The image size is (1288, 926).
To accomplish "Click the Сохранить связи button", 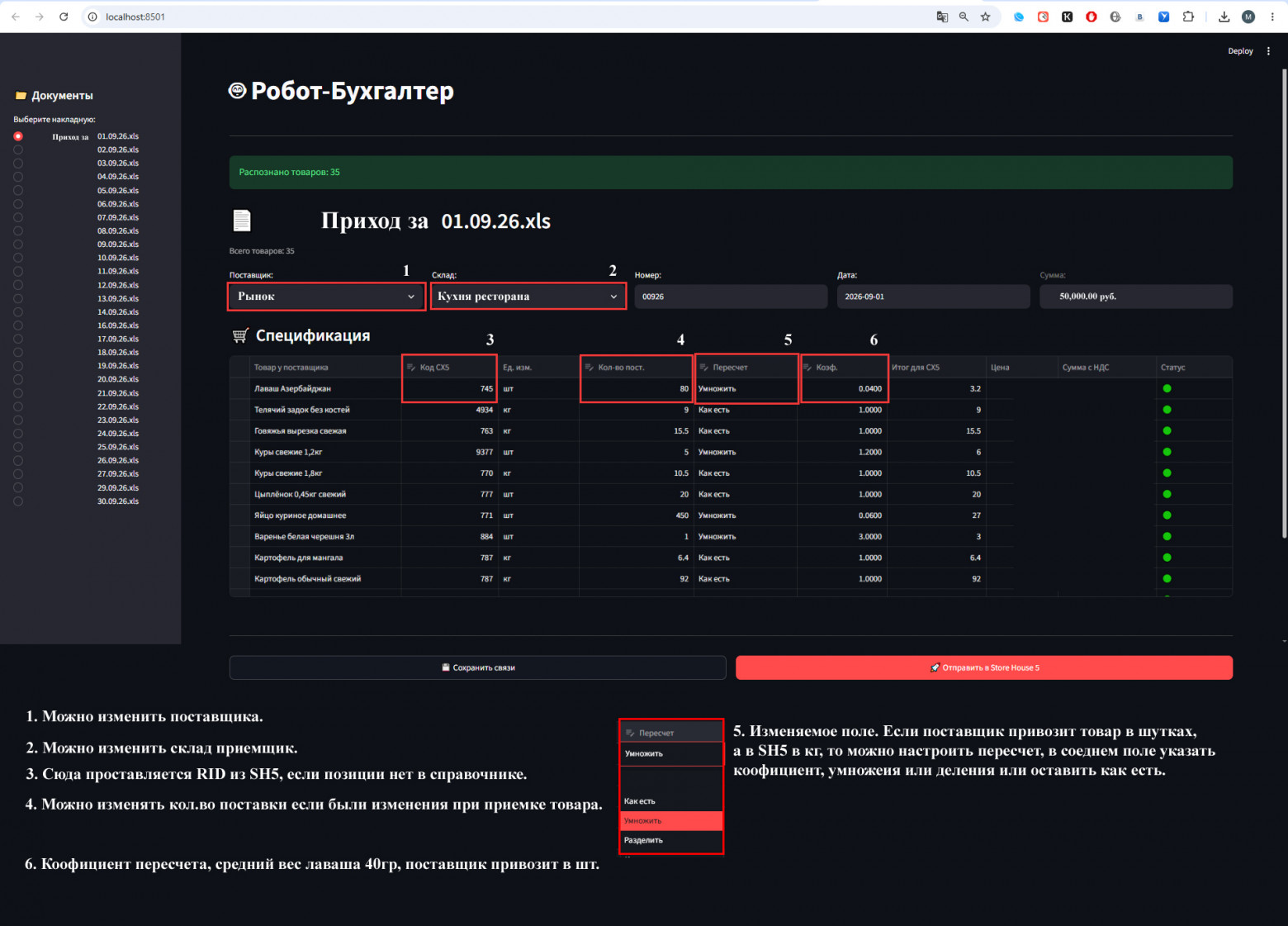I will (x=478, y=667).
